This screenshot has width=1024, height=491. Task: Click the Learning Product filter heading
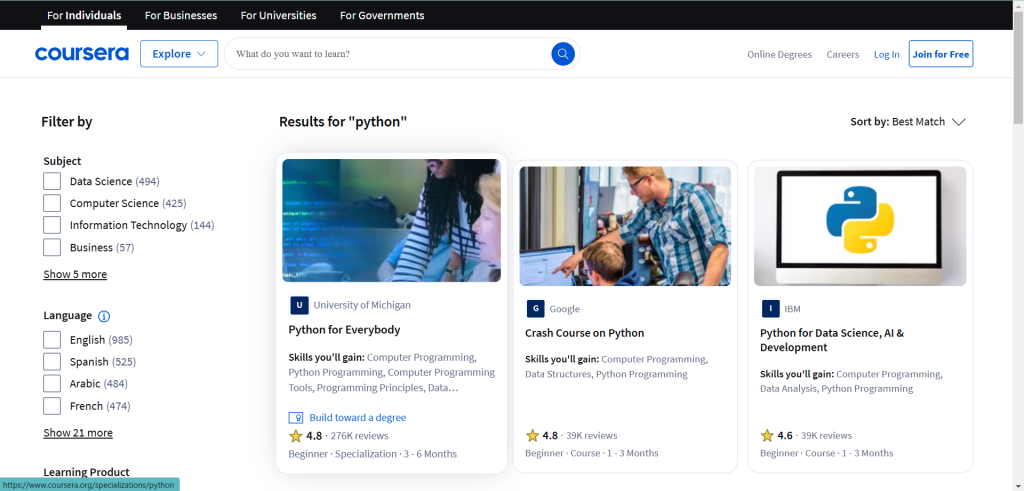coord(86,472)
